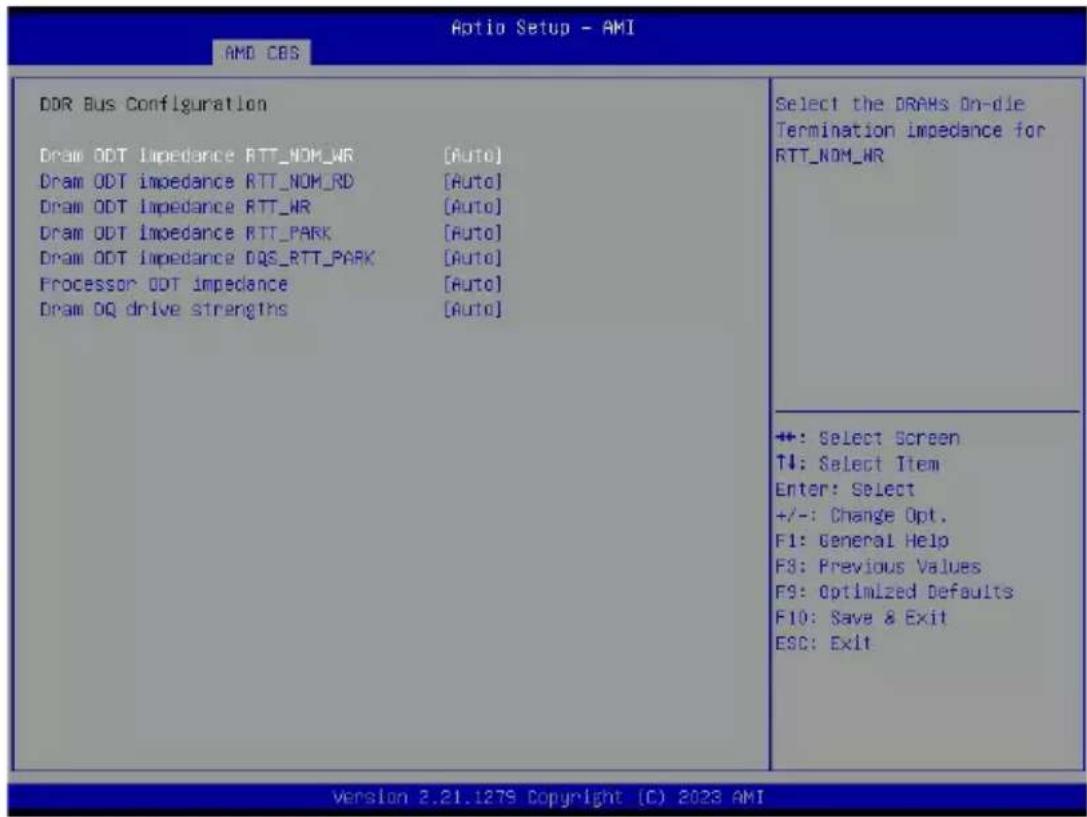This screenshot has height=817, width=1087.
Task: Select Dram ODT impedance DQS_RTT_PARK setting
Action: (x=207, y=258)
